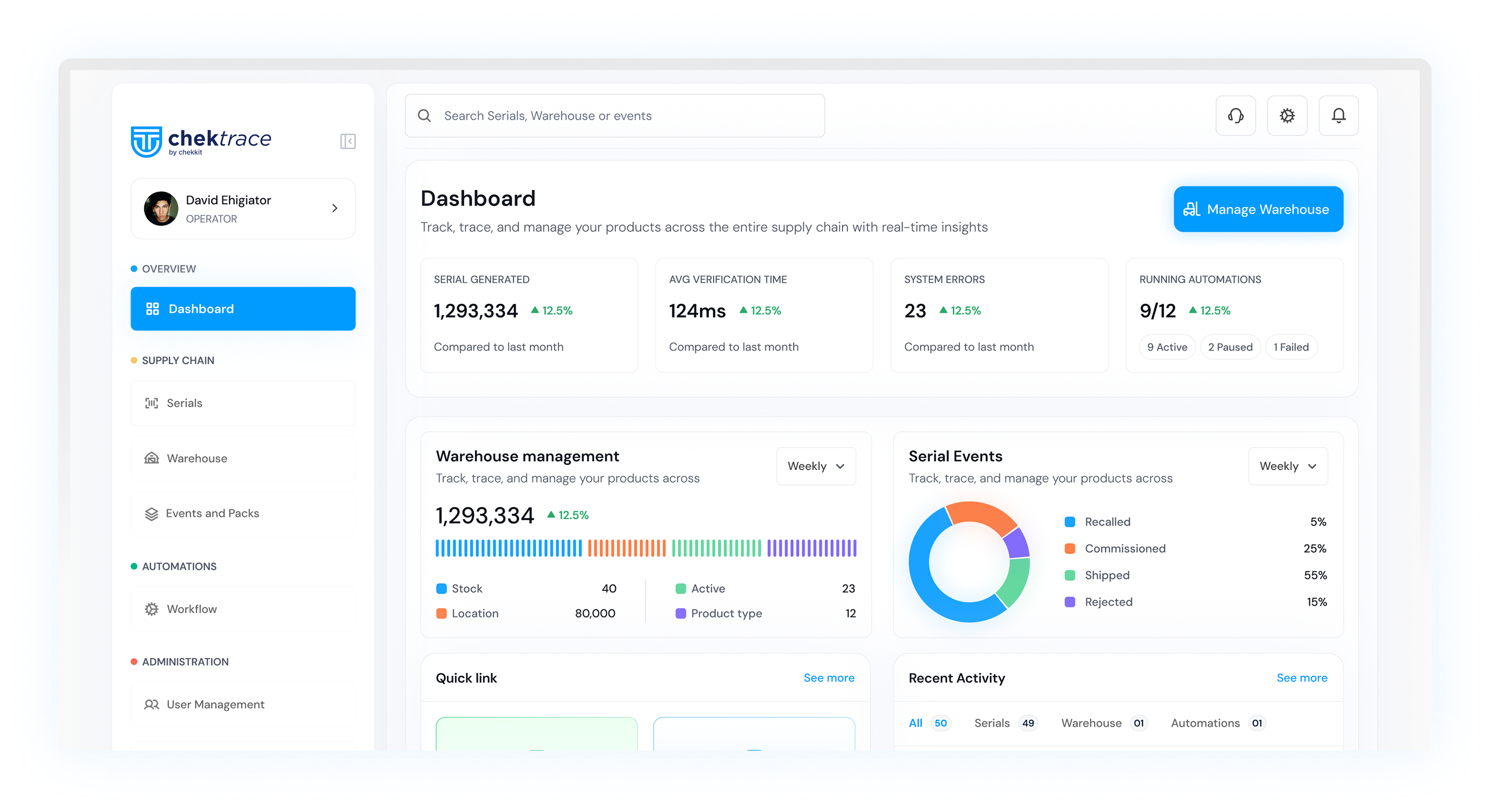Click the headset support icon
This screenshot has height=812, width=1493.
coord(1235,116)
